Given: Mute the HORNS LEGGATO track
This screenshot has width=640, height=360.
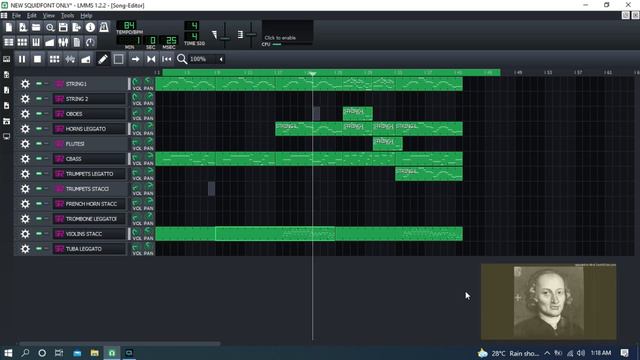Looking at the screenshot, I should (x=39, y=129).
